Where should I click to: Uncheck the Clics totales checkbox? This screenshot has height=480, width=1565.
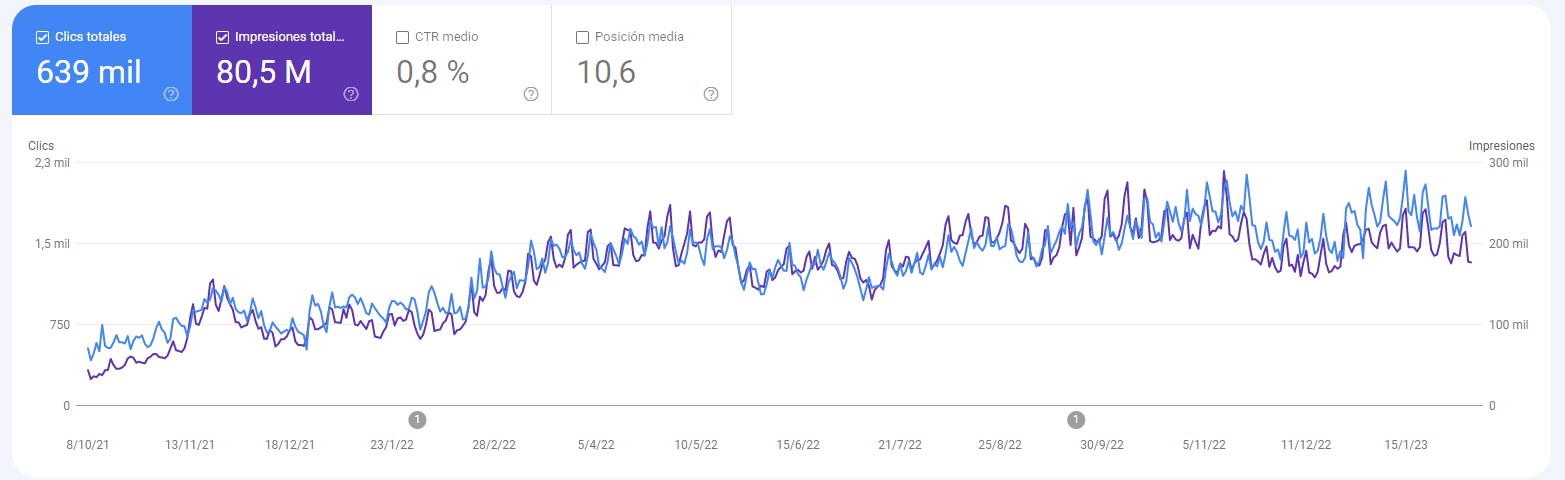(x=42, y=37)
